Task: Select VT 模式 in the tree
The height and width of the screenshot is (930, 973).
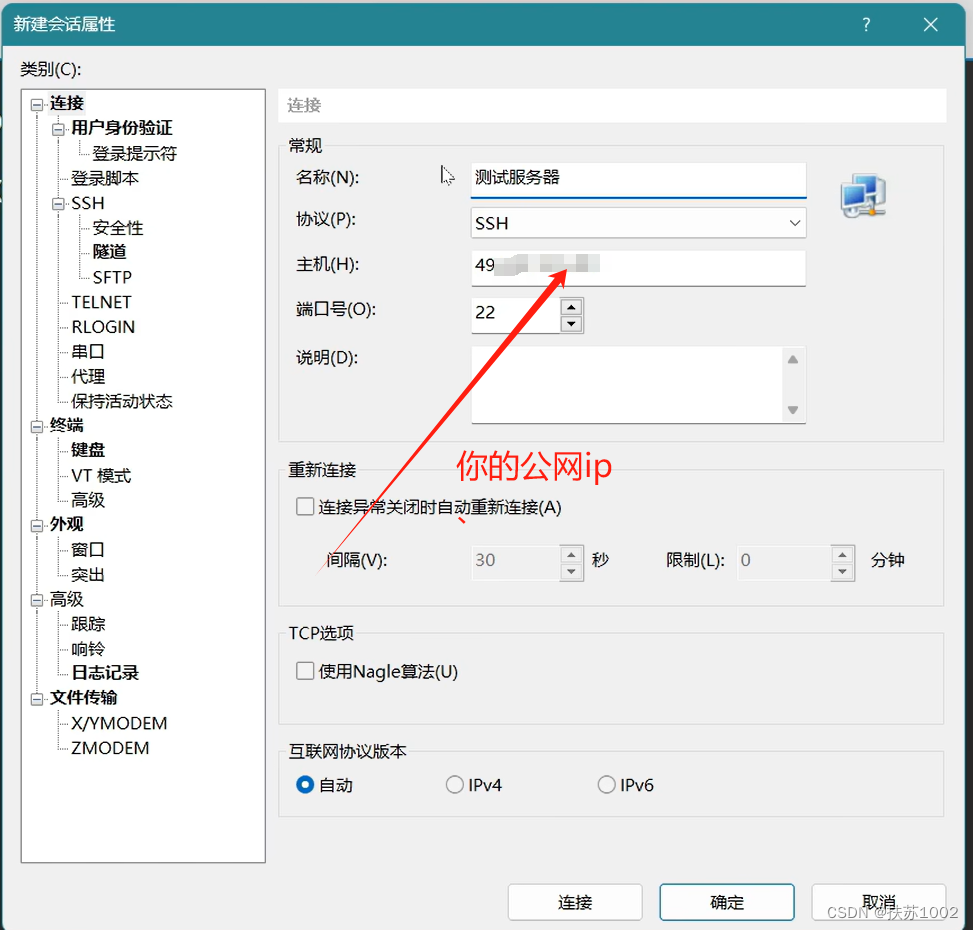Action: pyautogui.click(x=101, y=476)
